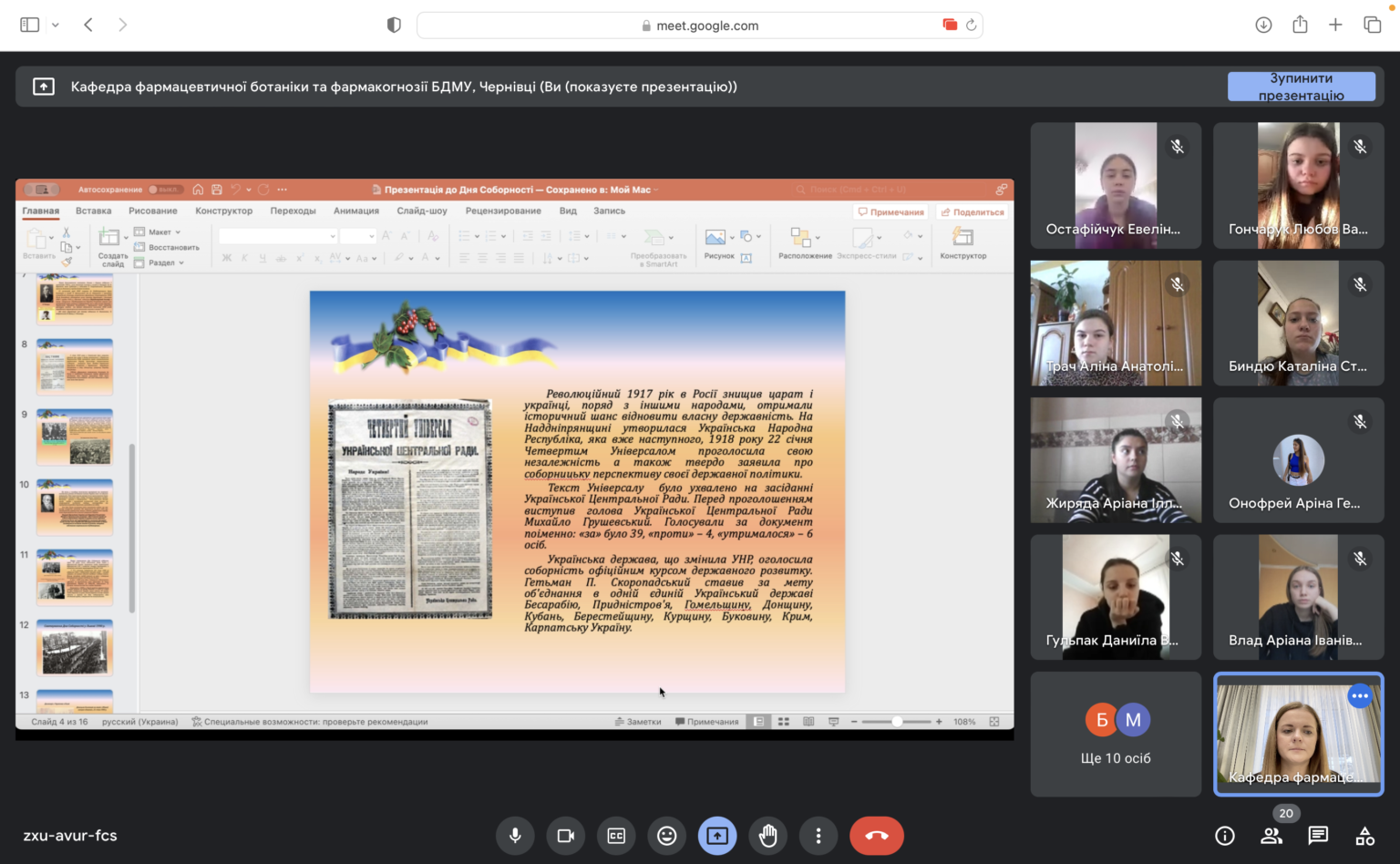Screen dimensions: 1400x864
Task: Click the meet.google.com address bar
Action: tap(699, 26)
